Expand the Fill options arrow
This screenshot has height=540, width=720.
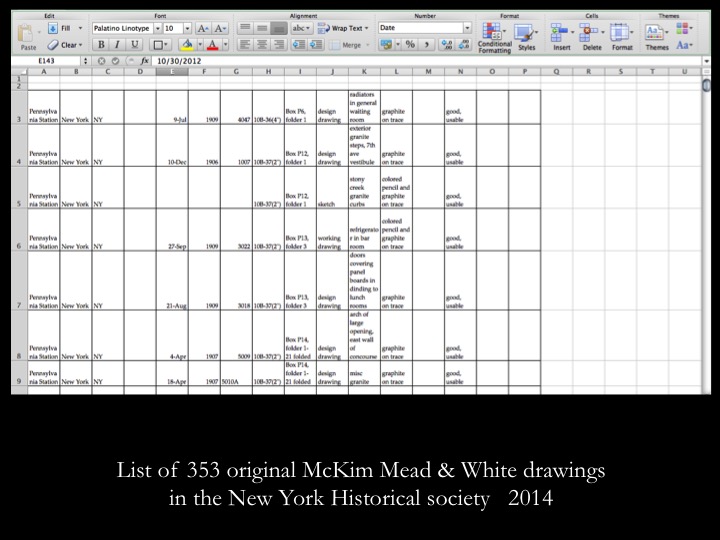click(x=80, y=28)
